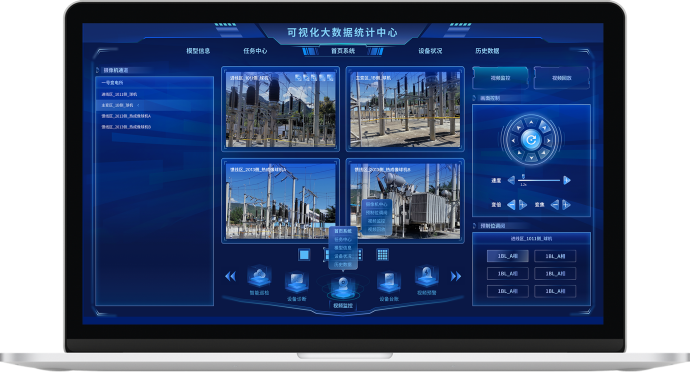Select the single-view layout icon
The image size is (690, 372).
pyautogui.click(x=304, y=254)
